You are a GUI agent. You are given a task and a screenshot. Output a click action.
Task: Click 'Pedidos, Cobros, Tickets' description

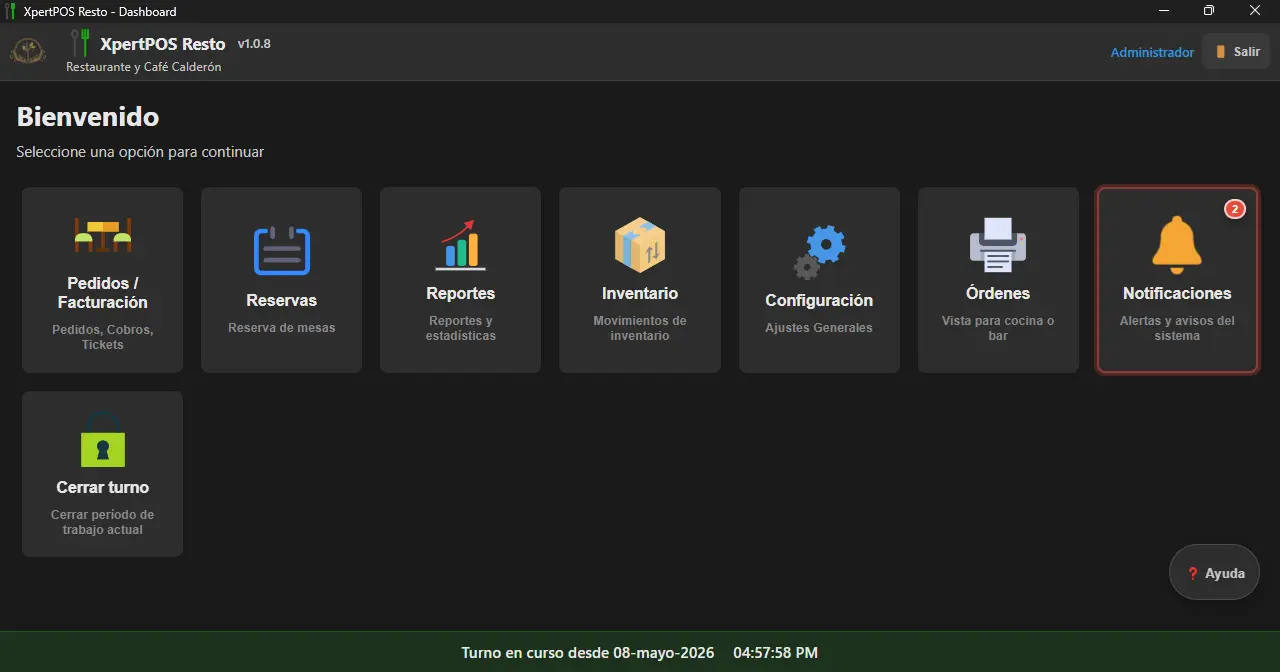(x=102, y=337)
